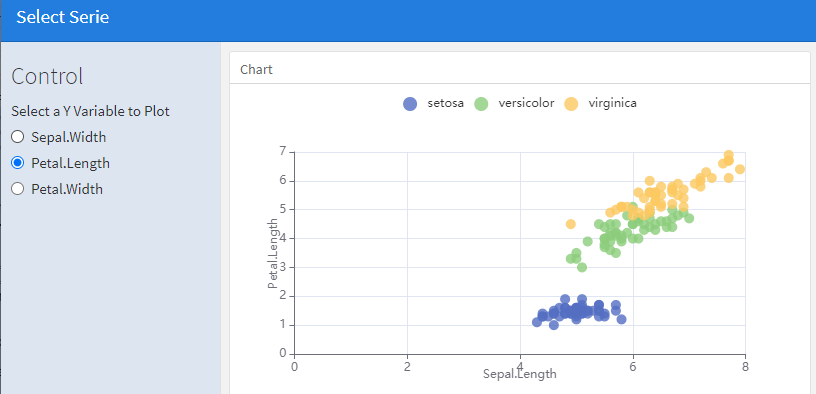Click the setosa legend label
Viewport: 816px width, 394px height.
[x=445, y=103]
